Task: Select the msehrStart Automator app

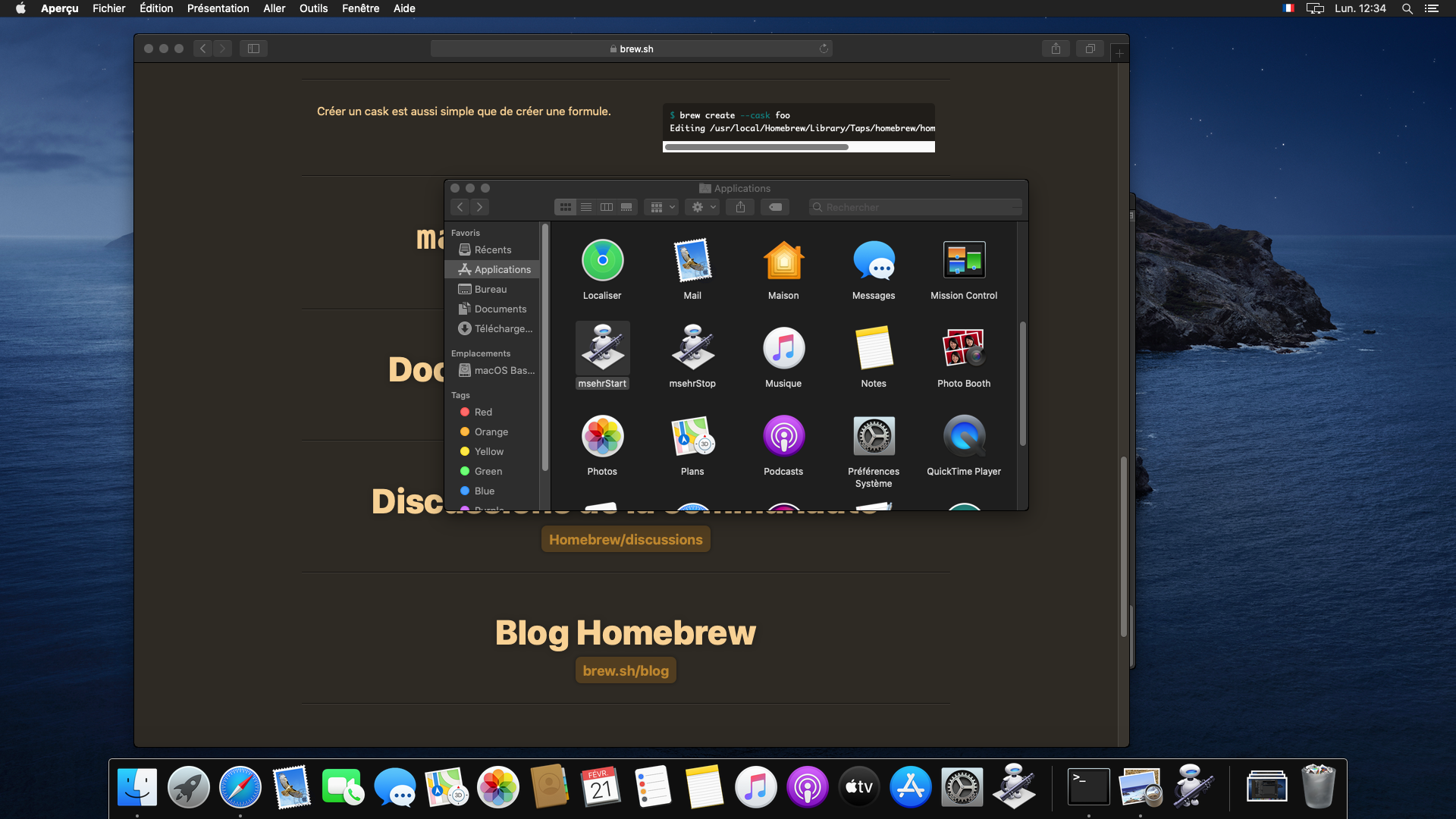Action: 602,348
